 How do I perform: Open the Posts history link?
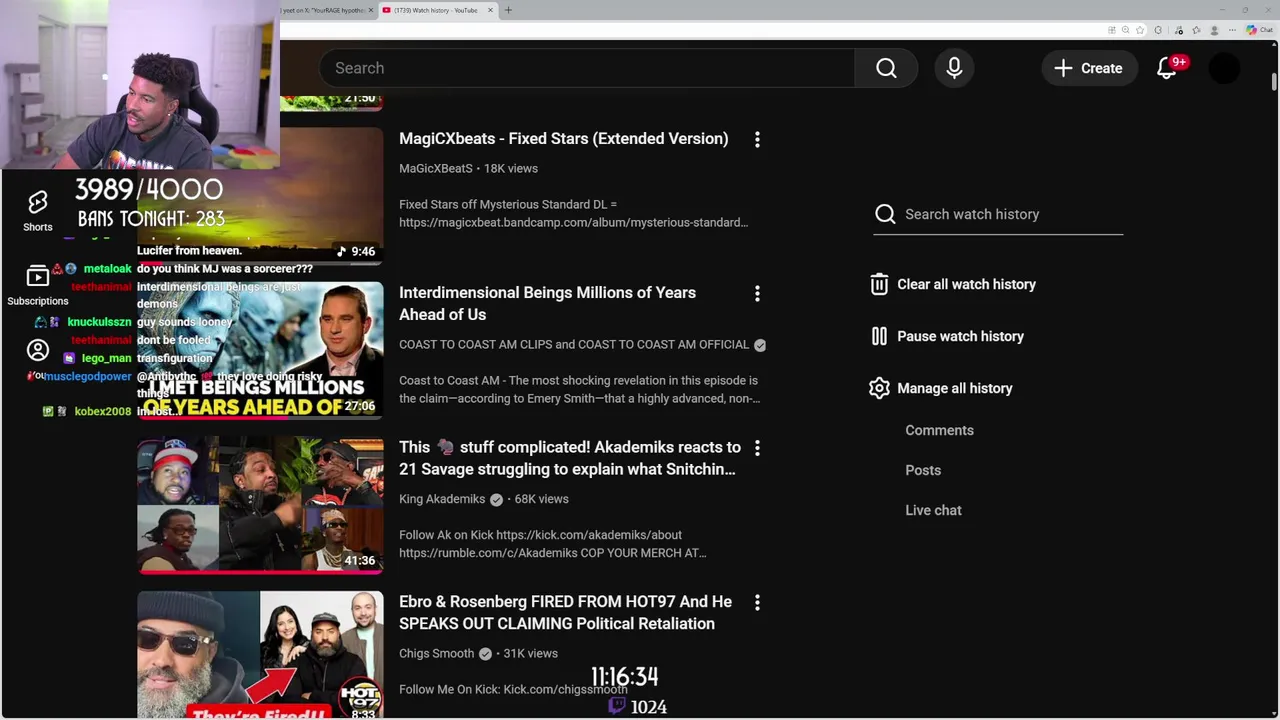pos(923,470)
